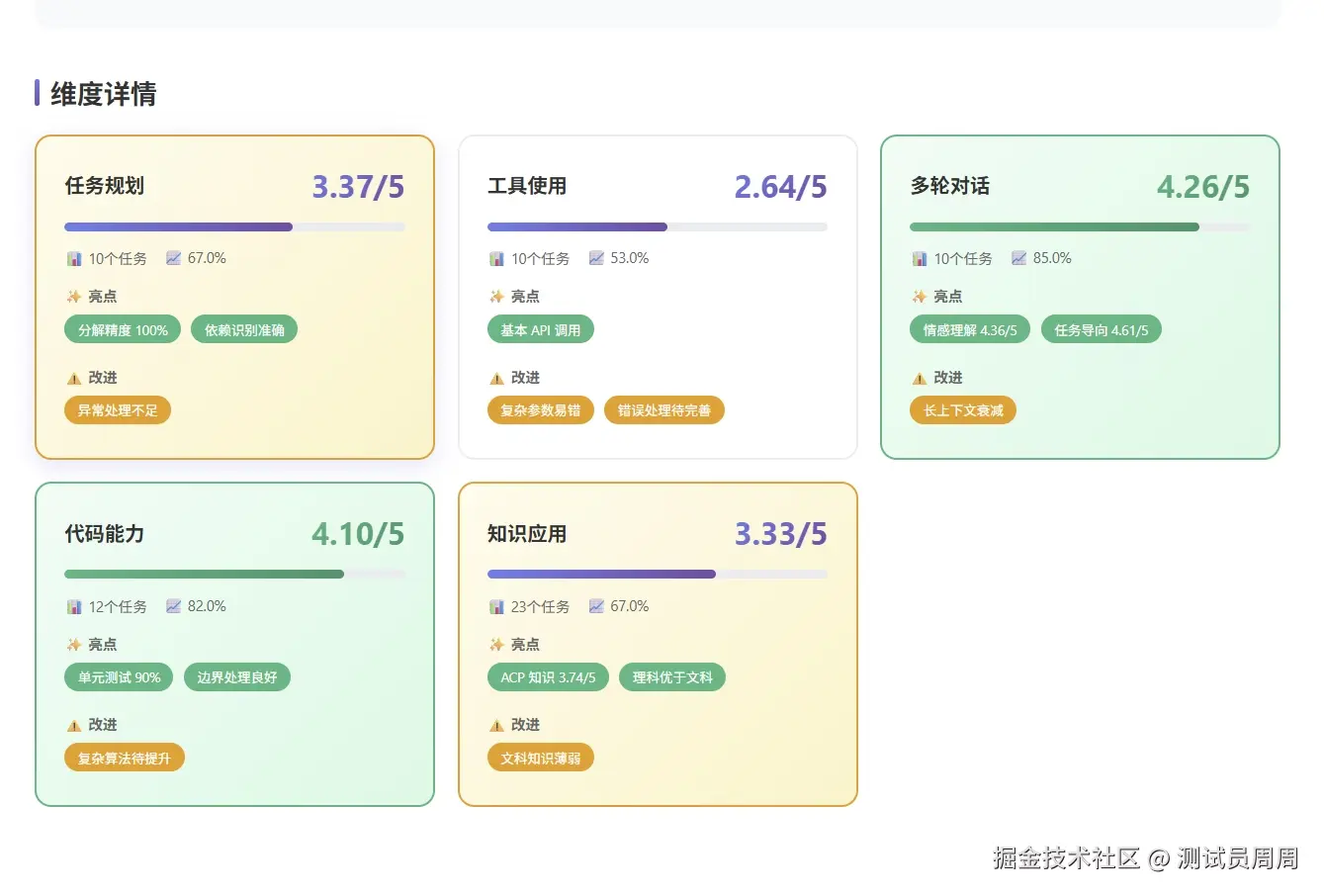Click the trend icon beside 53.0%
The height and width of the screenshot is (896, 1324).
tap(596, 259)
